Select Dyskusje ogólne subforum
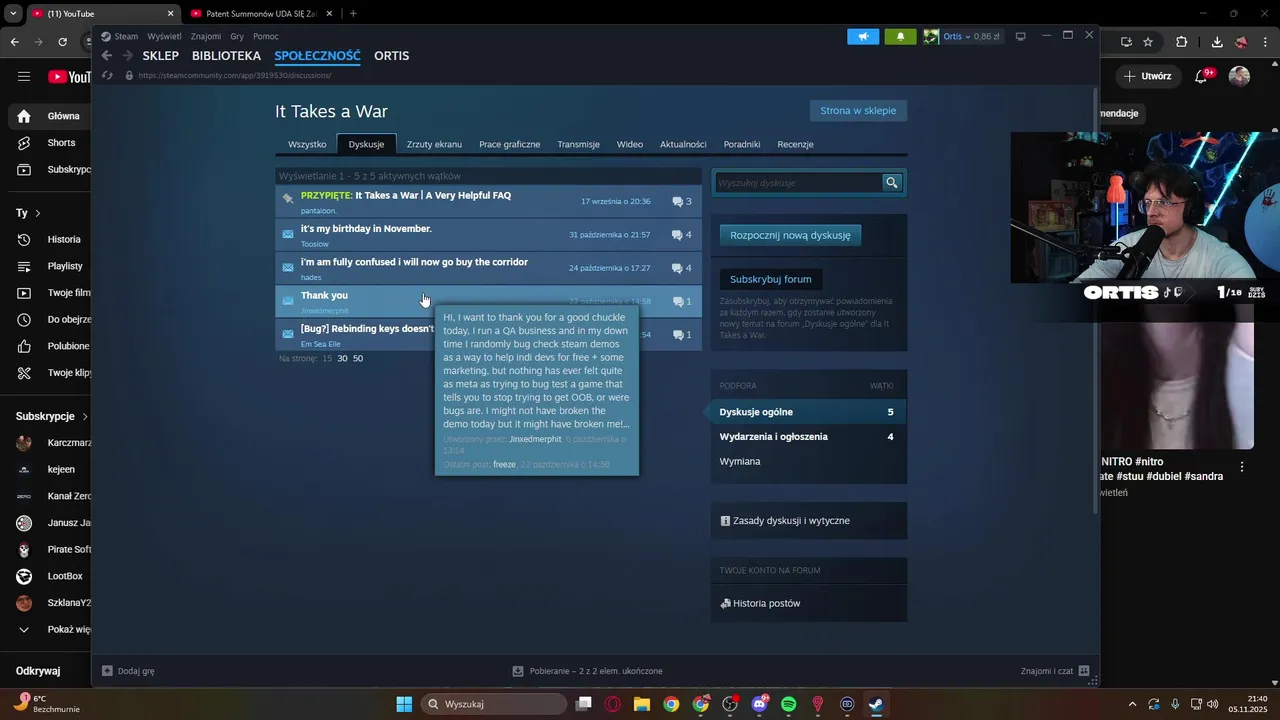Screen dimensions: 1280x720 pos(809,412)
